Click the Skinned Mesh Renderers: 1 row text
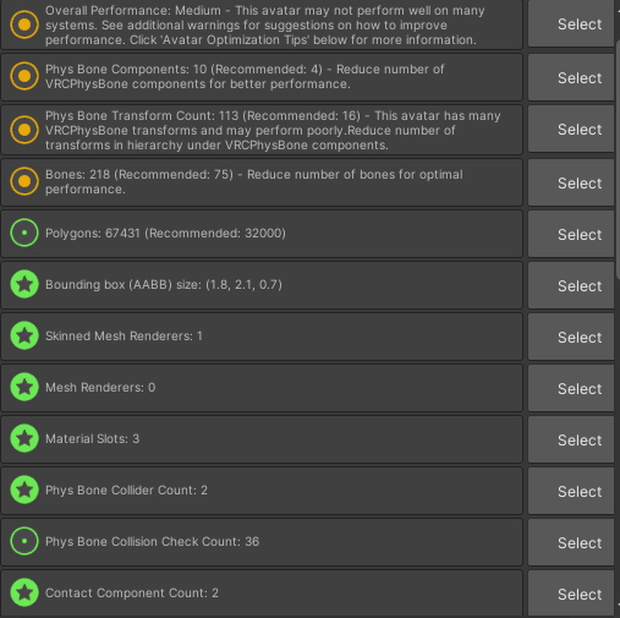Image resolution: width=620 pixels, height=618 pixels. pyautogui.click(x=124, y=336)
